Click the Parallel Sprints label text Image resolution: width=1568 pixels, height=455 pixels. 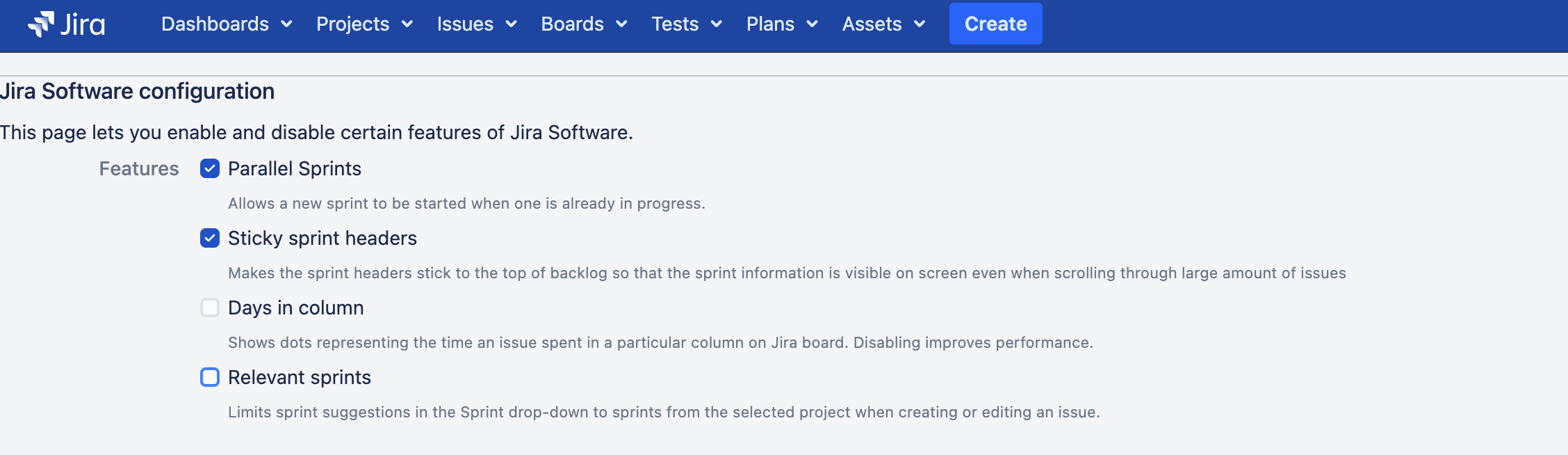295,168
